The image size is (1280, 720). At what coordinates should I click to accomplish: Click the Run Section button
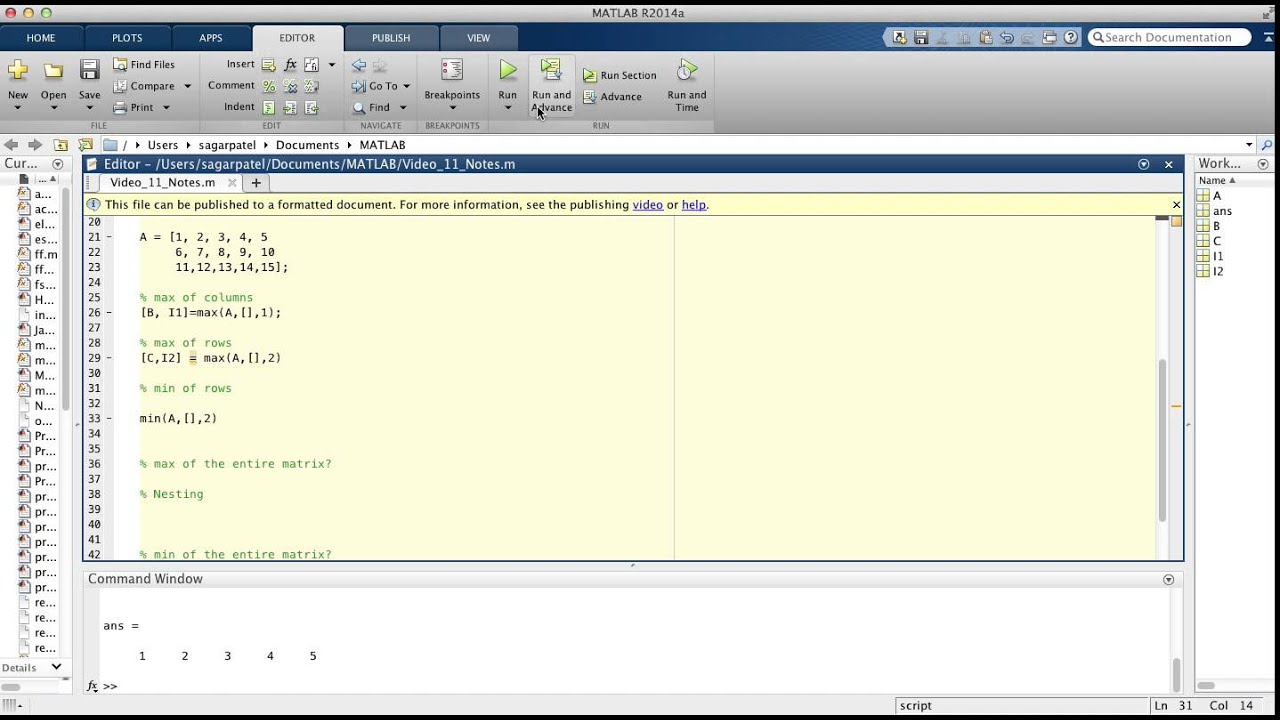coord(620,75)
